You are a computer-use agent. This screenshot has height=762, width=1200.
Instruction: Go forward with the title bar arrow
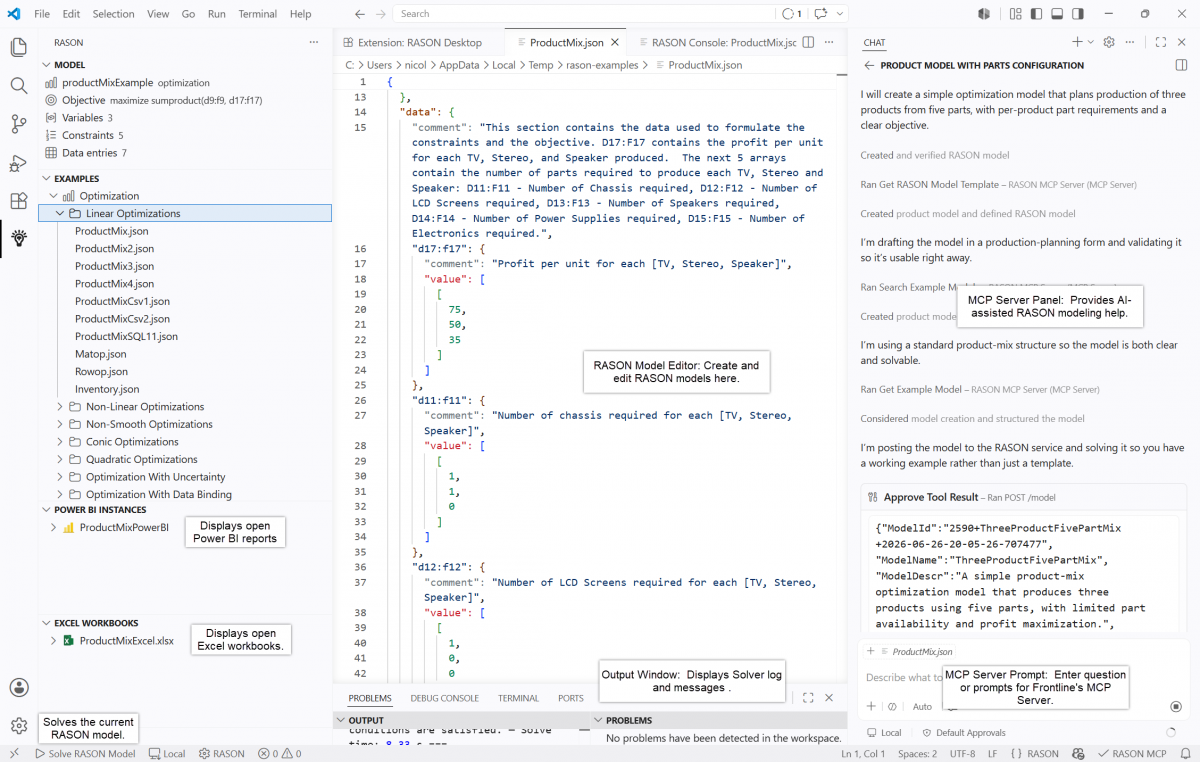[x=380, y=14]
